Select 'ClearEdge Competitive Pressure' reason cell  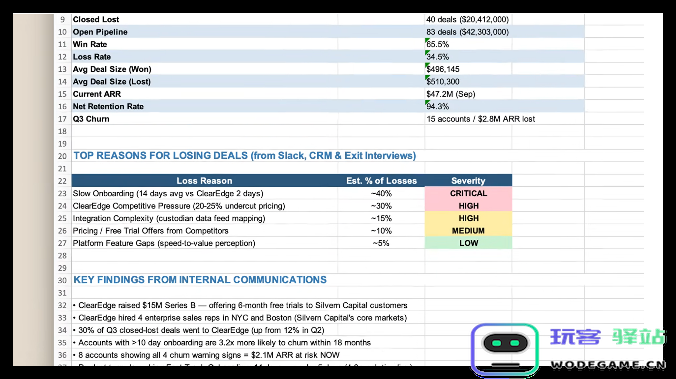point(204,206)
